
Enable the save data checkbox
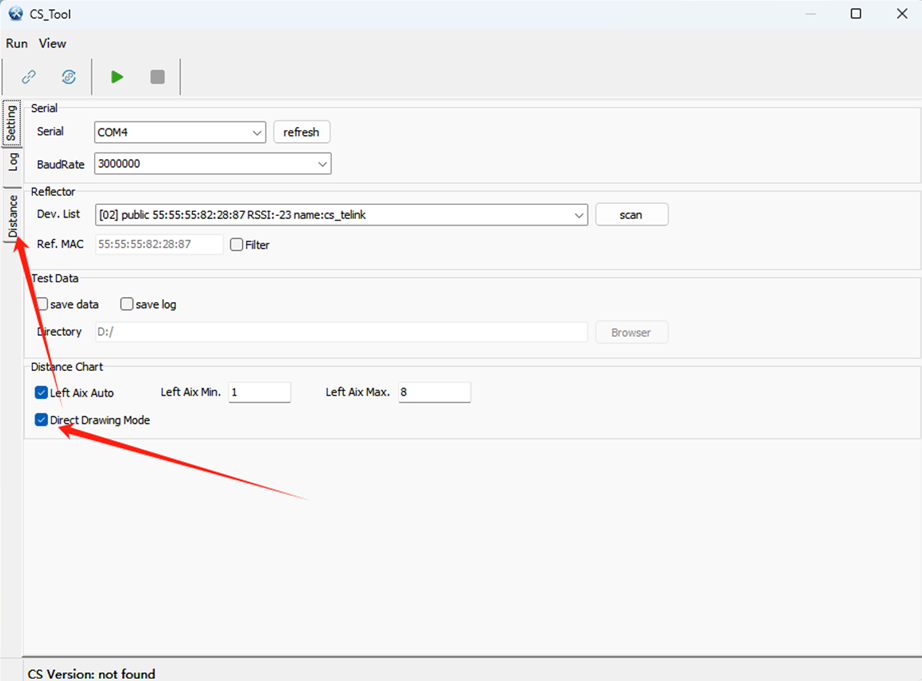click(x=41, y=304)
